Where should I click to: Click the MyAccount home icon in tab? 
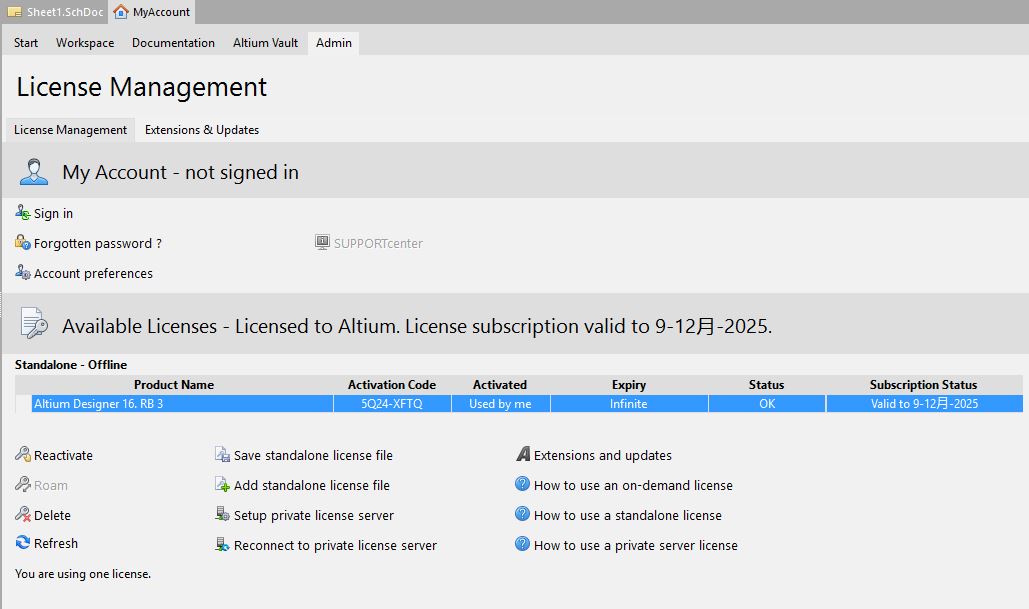pos(121,12)
